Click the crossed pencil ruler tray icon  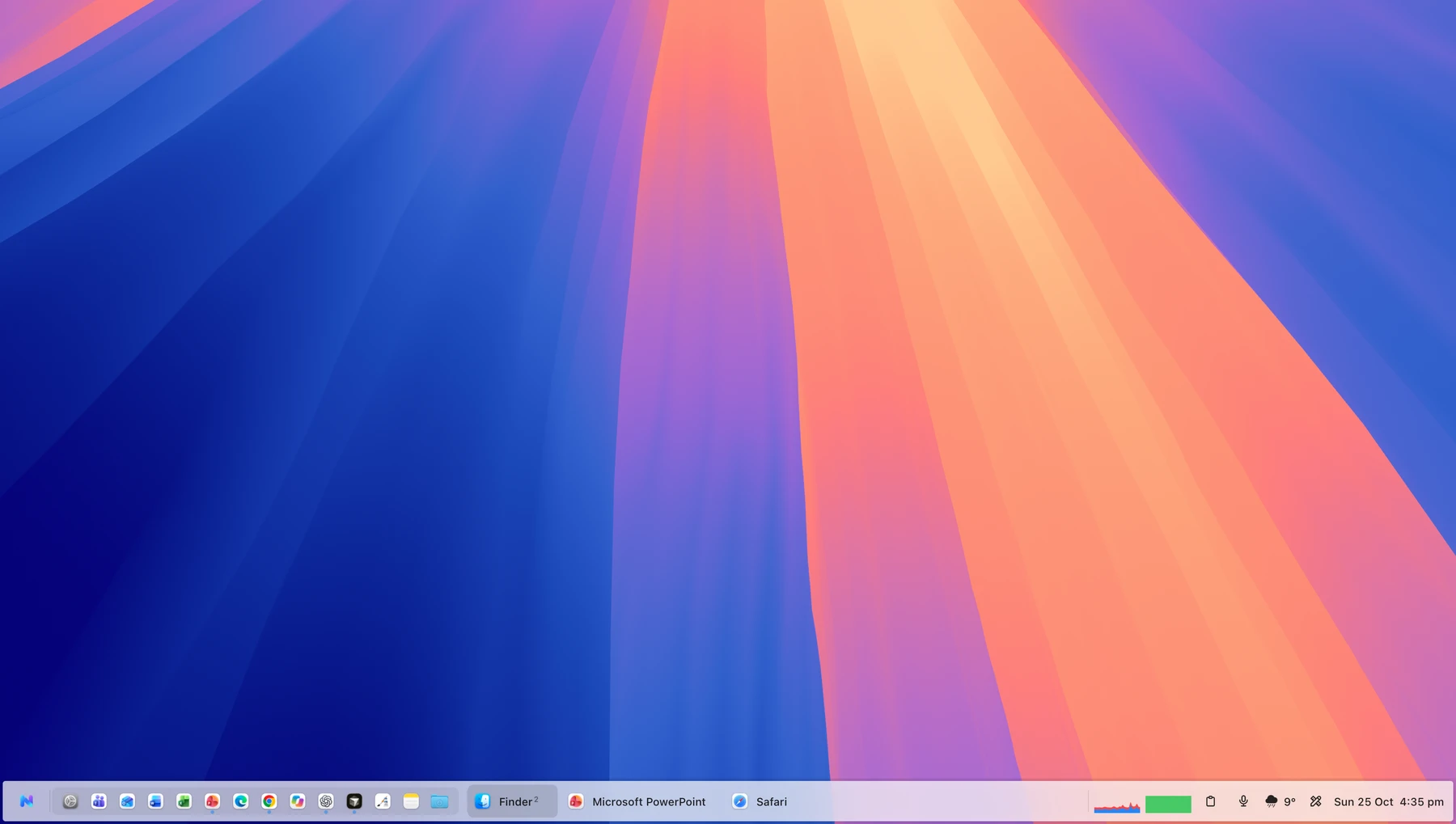(x=1316, y=801)
